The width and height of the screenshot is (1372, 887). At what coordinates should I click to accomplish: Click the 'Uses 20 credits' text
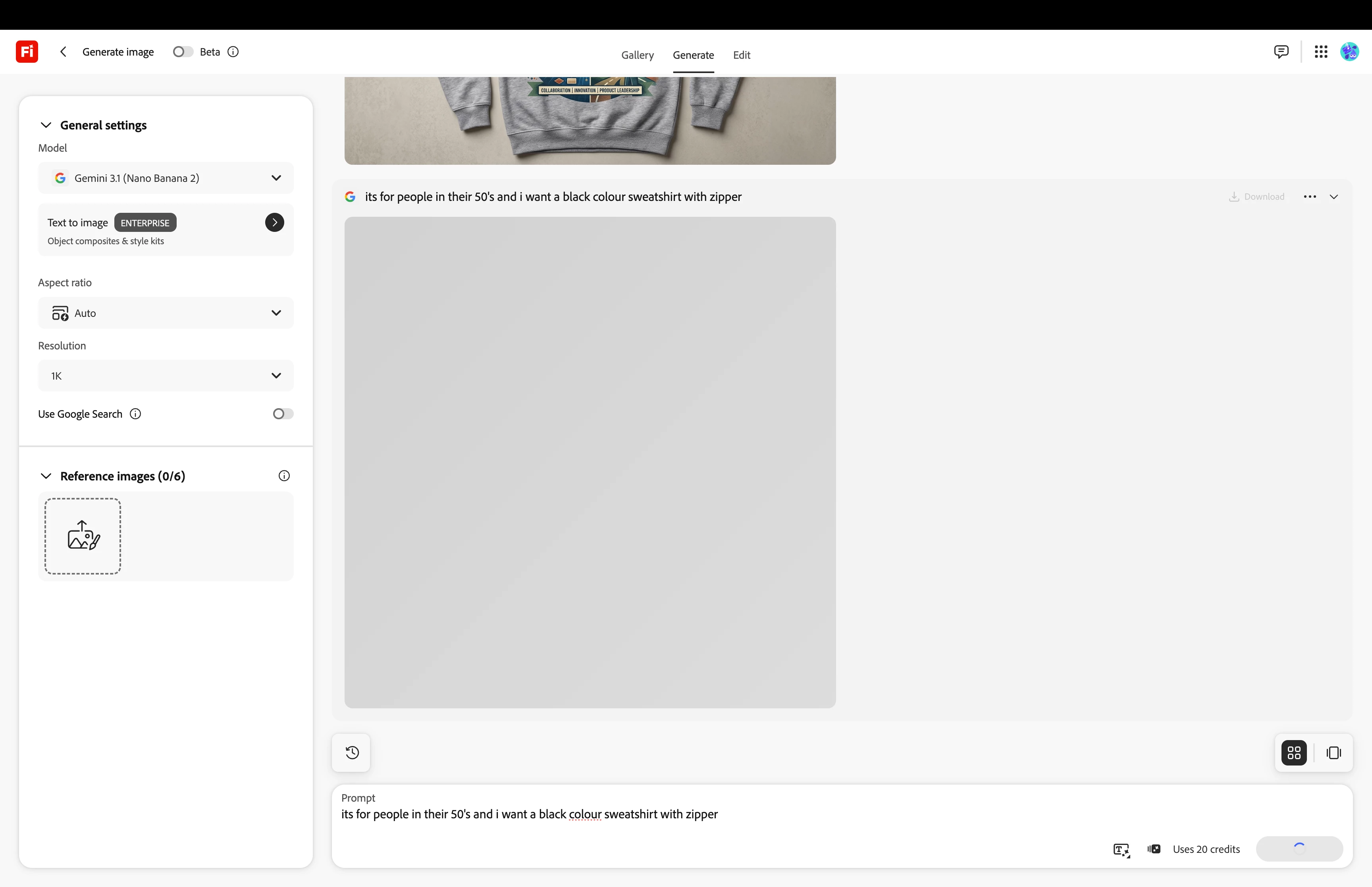tap(1206, 850)
